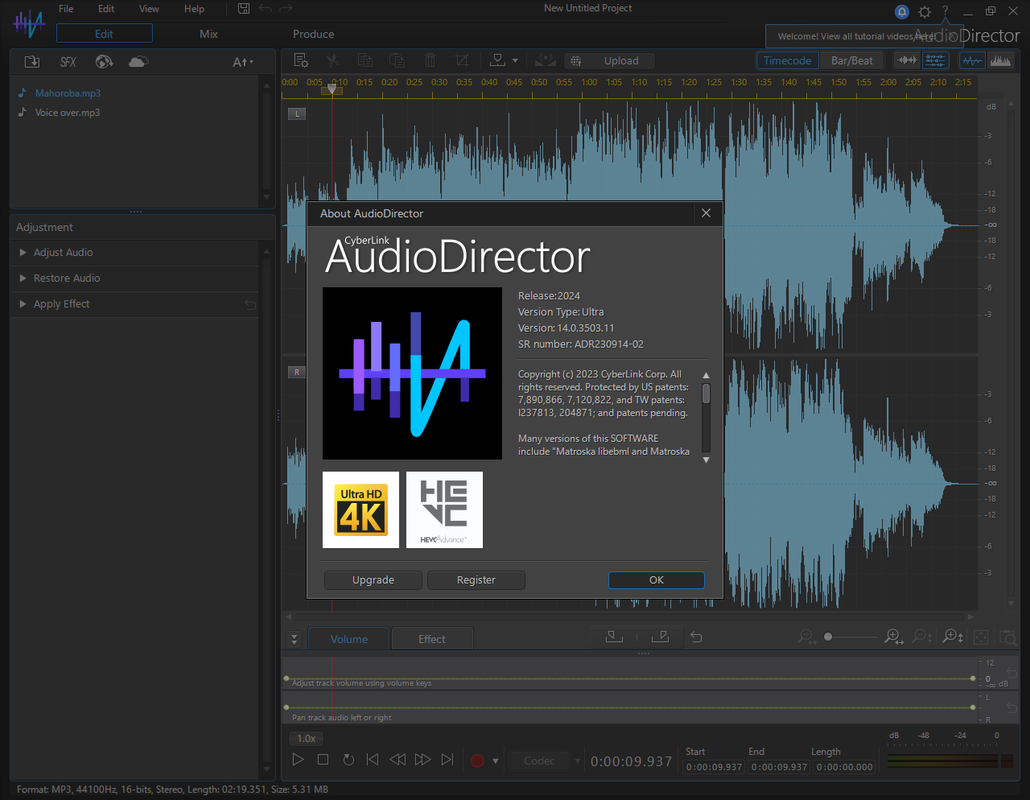Screen dimensions: 1030x800
Task: Click the horizontal zoom in magnifier
Action: click(x=893, y=636)
